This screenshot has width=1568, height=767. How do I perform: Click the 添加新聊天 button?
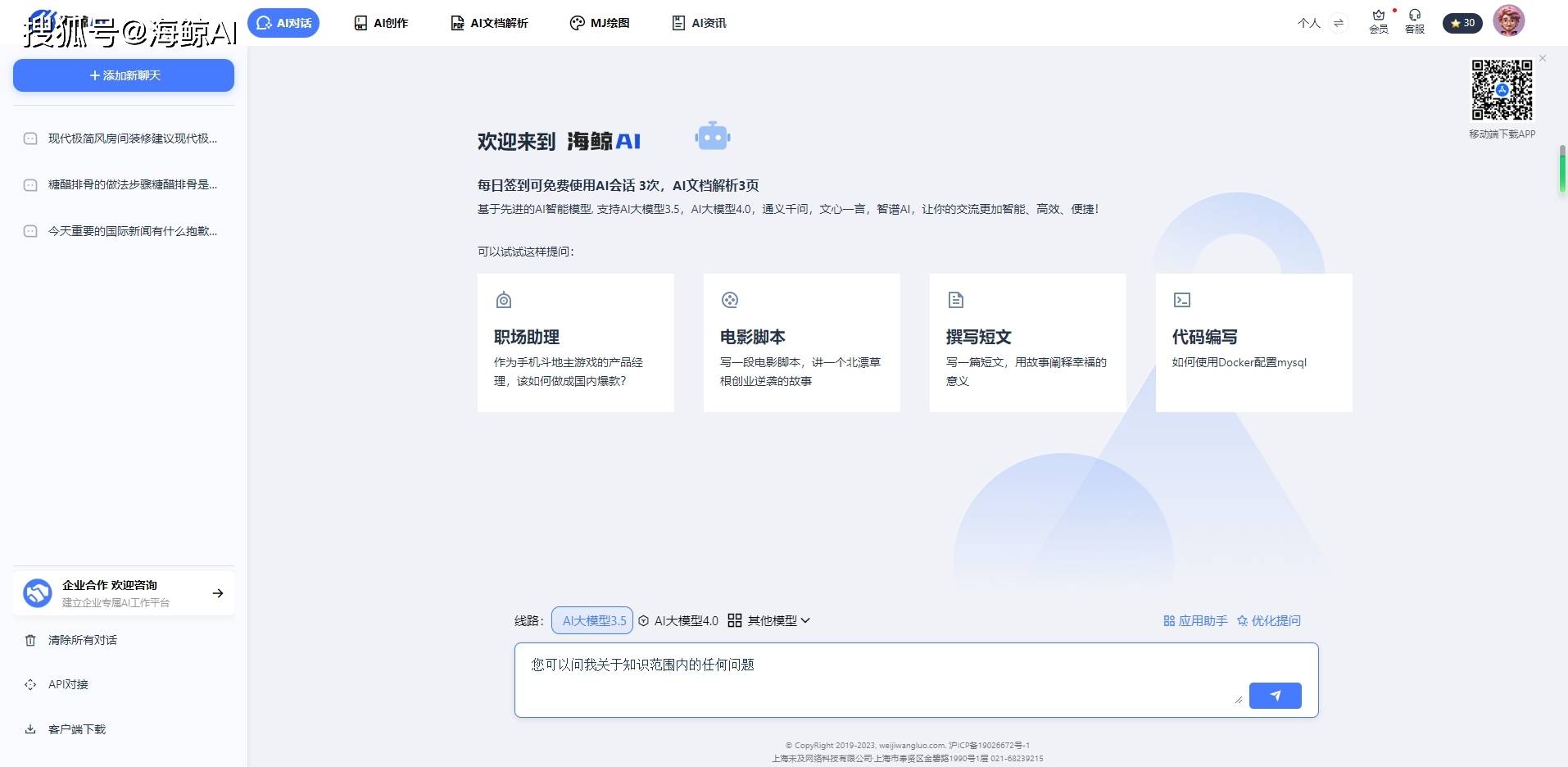pos(124,75)
